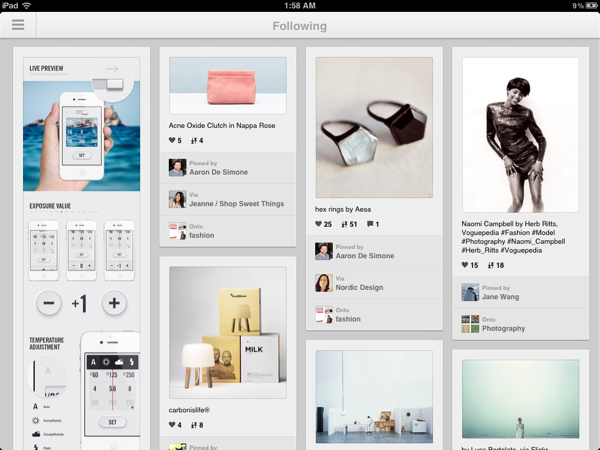Open the pink clutch pin image

point(228,85)
